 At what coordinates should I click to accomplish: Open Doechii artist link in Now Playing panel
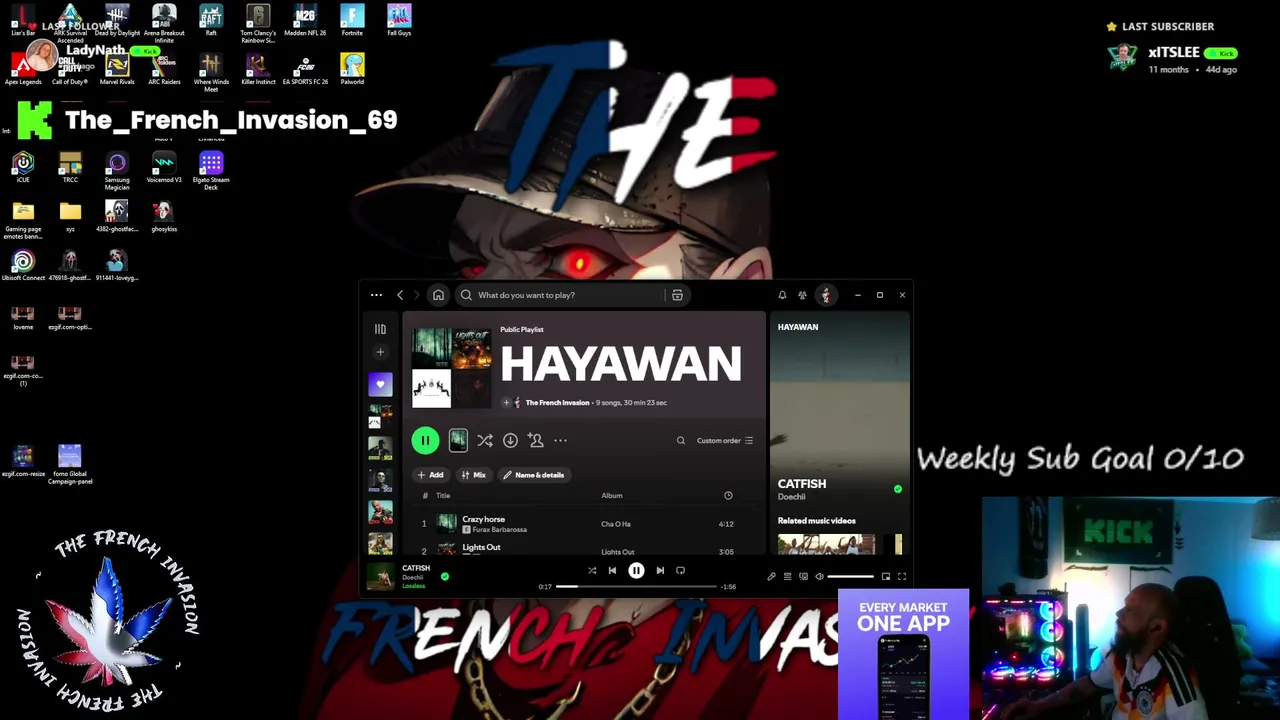click(791, 497)
